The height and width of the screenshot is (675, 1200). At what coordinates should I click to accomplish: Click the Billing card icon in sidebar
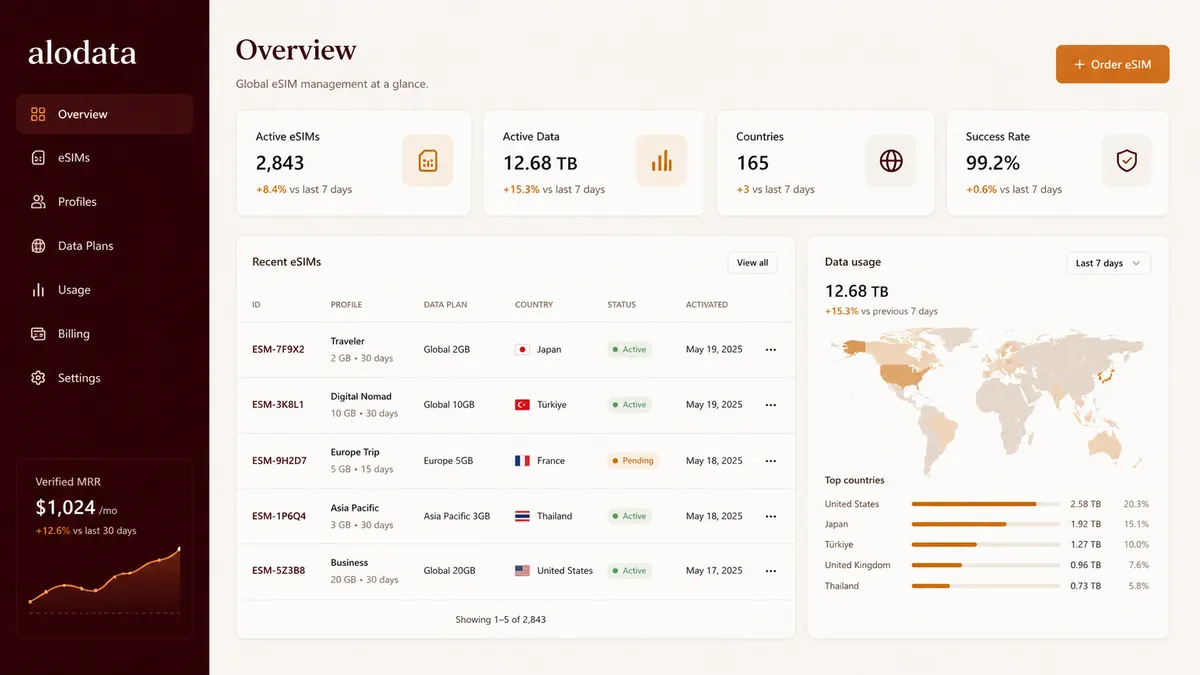pyautogui.click(x=38, y=334)
